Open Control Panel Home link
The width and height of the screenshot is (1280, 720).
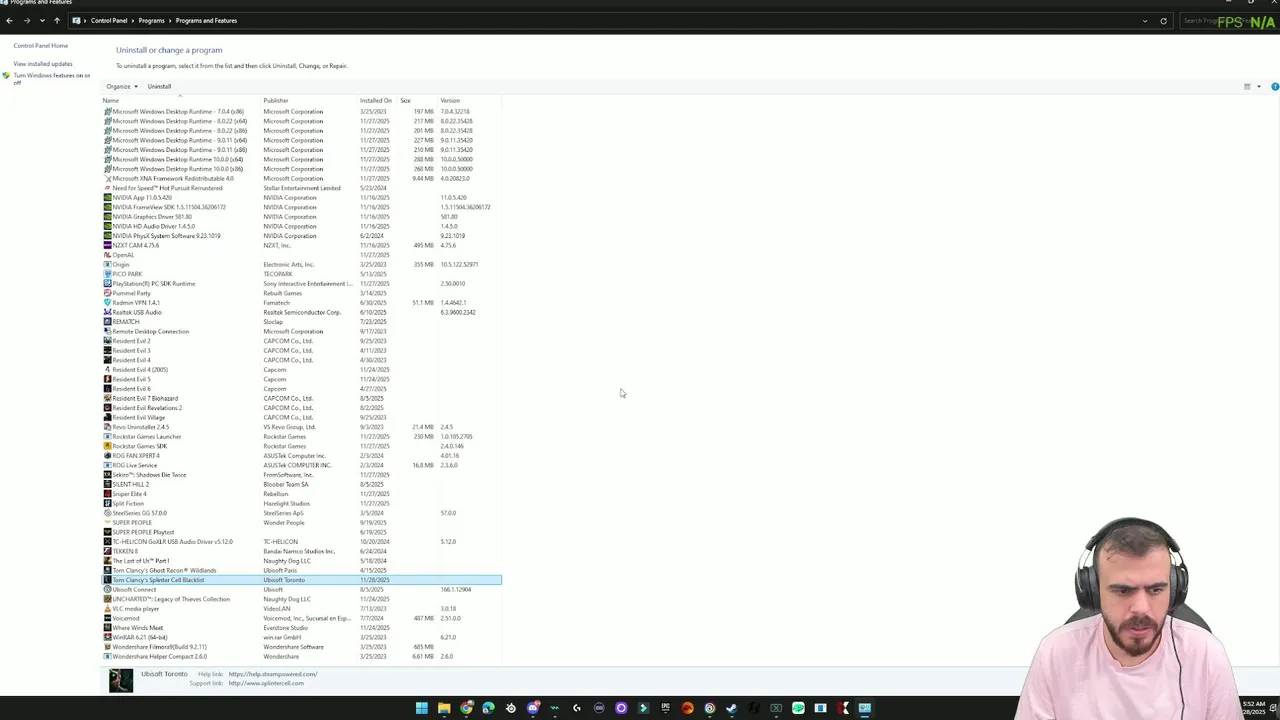(x=41, y=46)
